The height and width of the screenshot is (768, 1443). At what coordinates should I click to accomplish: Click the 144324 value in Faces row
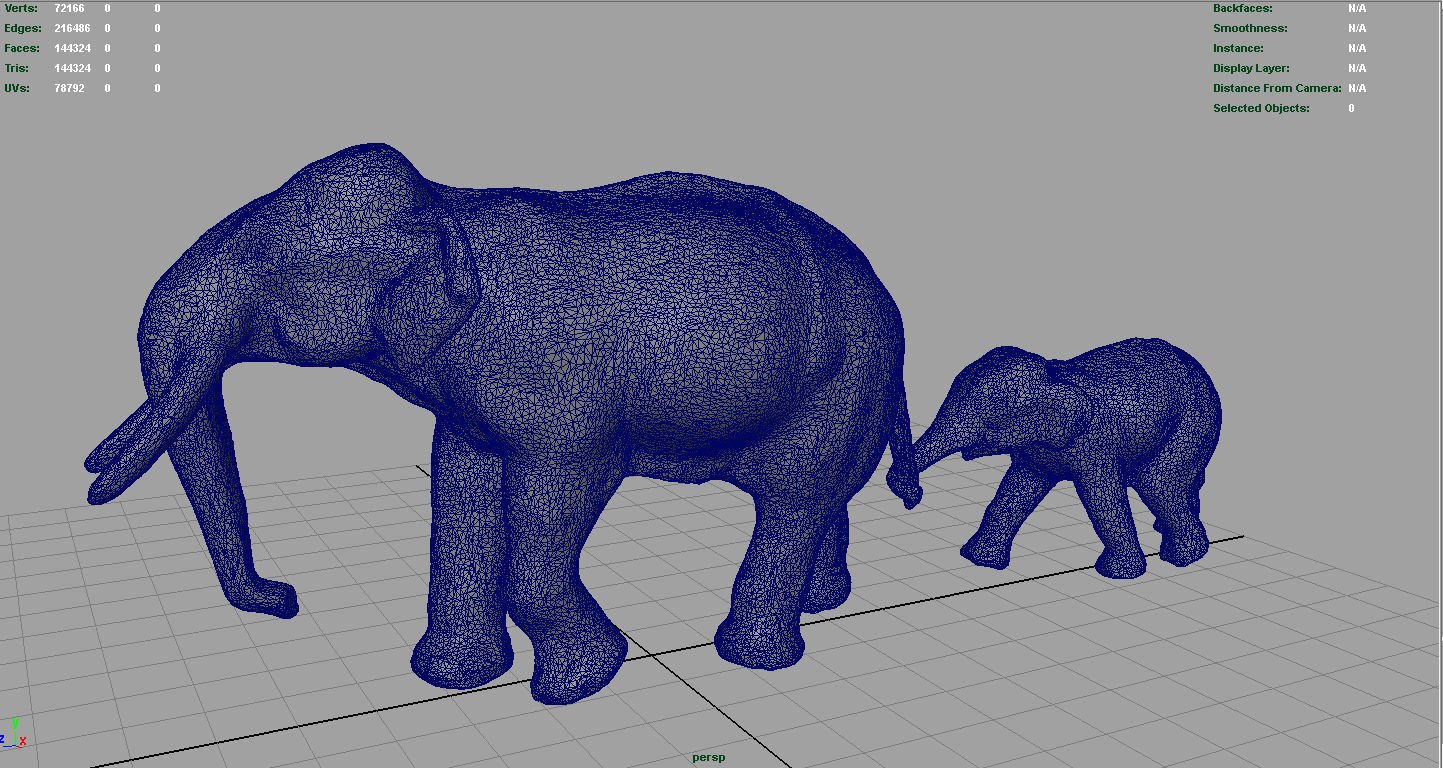coord(72,48)
